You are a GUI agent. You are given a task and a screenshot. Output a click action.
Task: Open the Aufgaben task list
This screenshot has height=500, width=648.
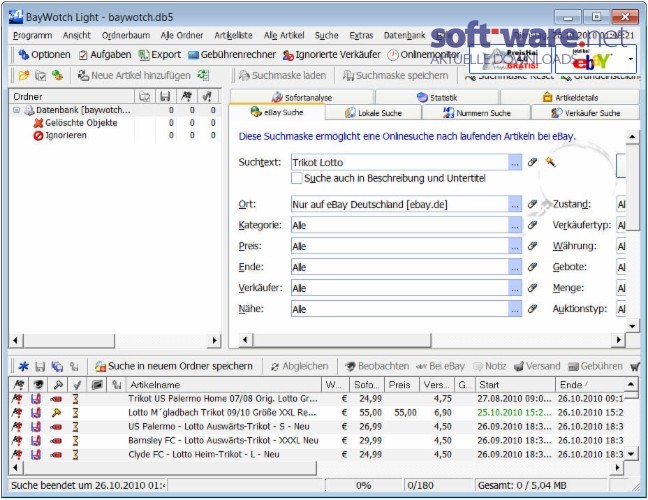[x=105, y=55]
